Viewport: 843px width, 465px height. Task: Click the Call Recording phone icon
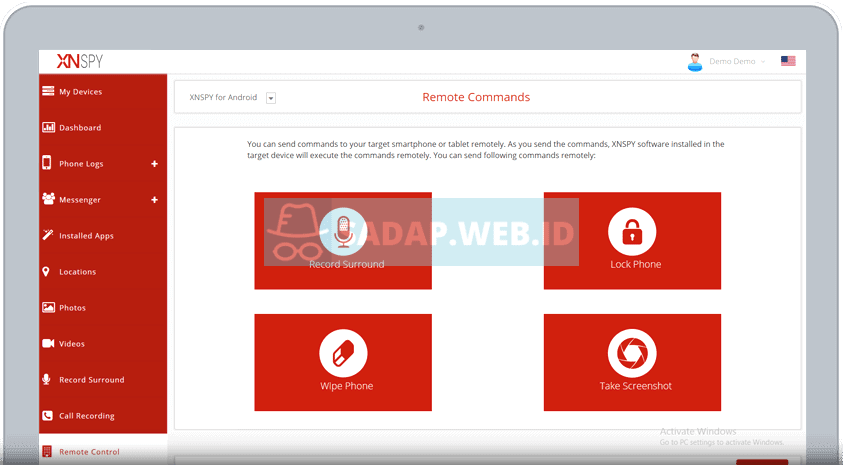coord(47,415)
